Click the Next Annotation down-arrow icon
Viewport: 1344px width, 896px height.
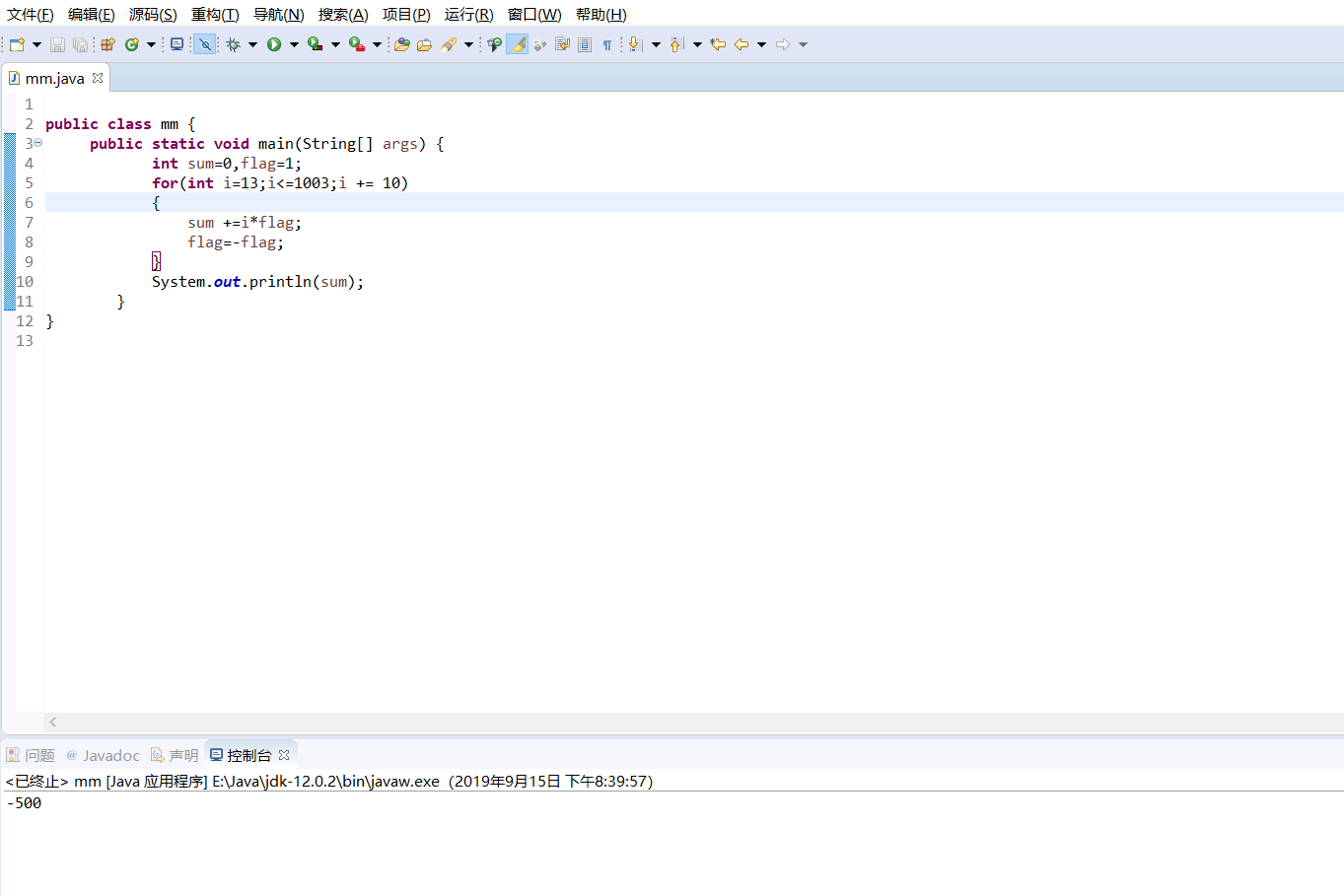pos(635,44)
